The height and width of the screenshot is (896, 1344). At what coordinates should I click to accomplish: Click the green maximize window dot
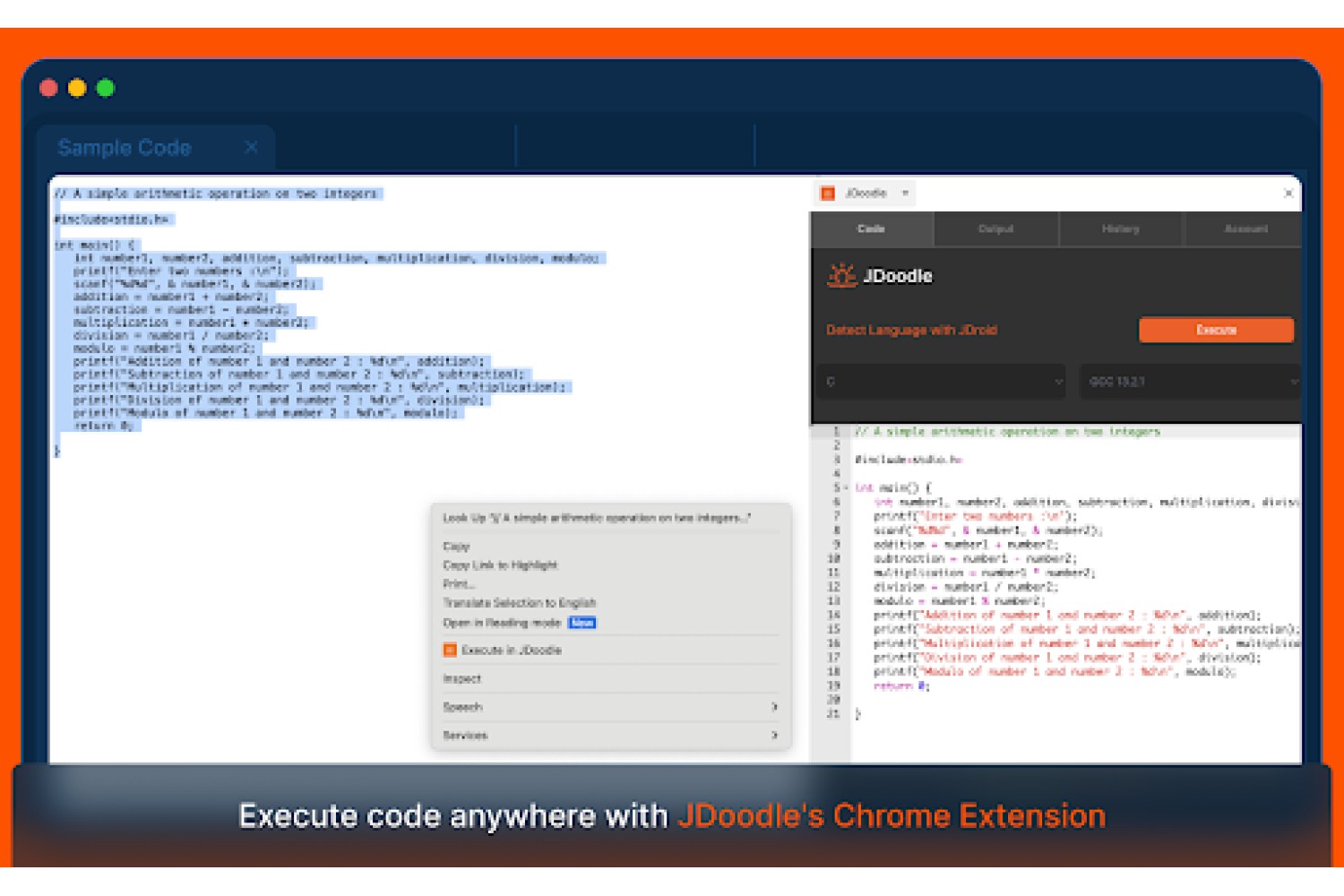pos(105,88)
